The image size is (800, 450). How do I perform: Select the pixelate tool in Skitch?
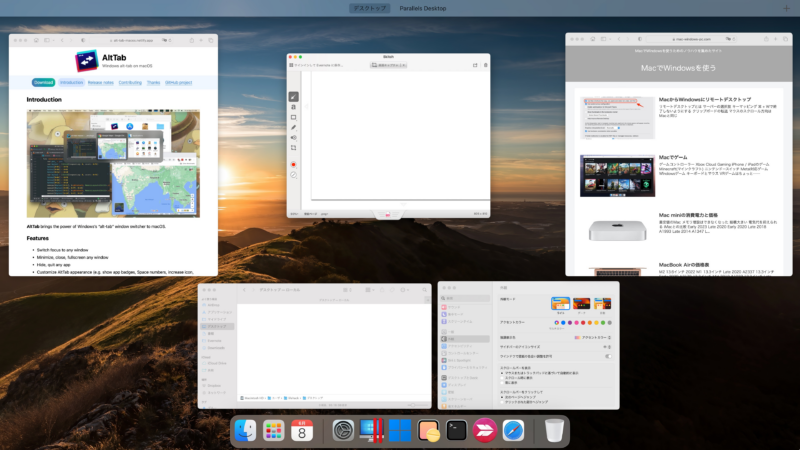coord(293,138)
